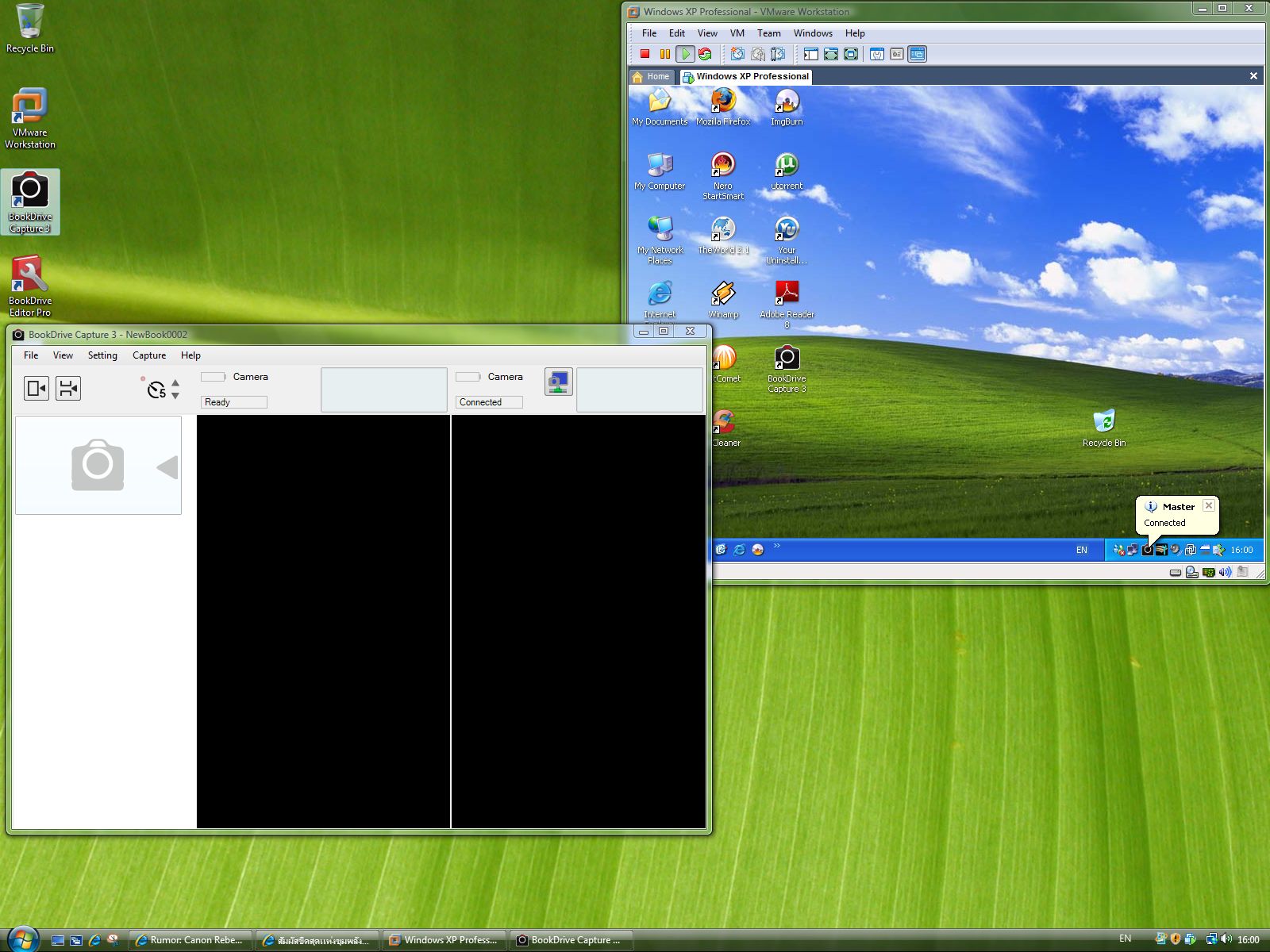Decrease timer interval with the down arrow
Viewport: 1270px width, 952px height.
pos(175,395)
